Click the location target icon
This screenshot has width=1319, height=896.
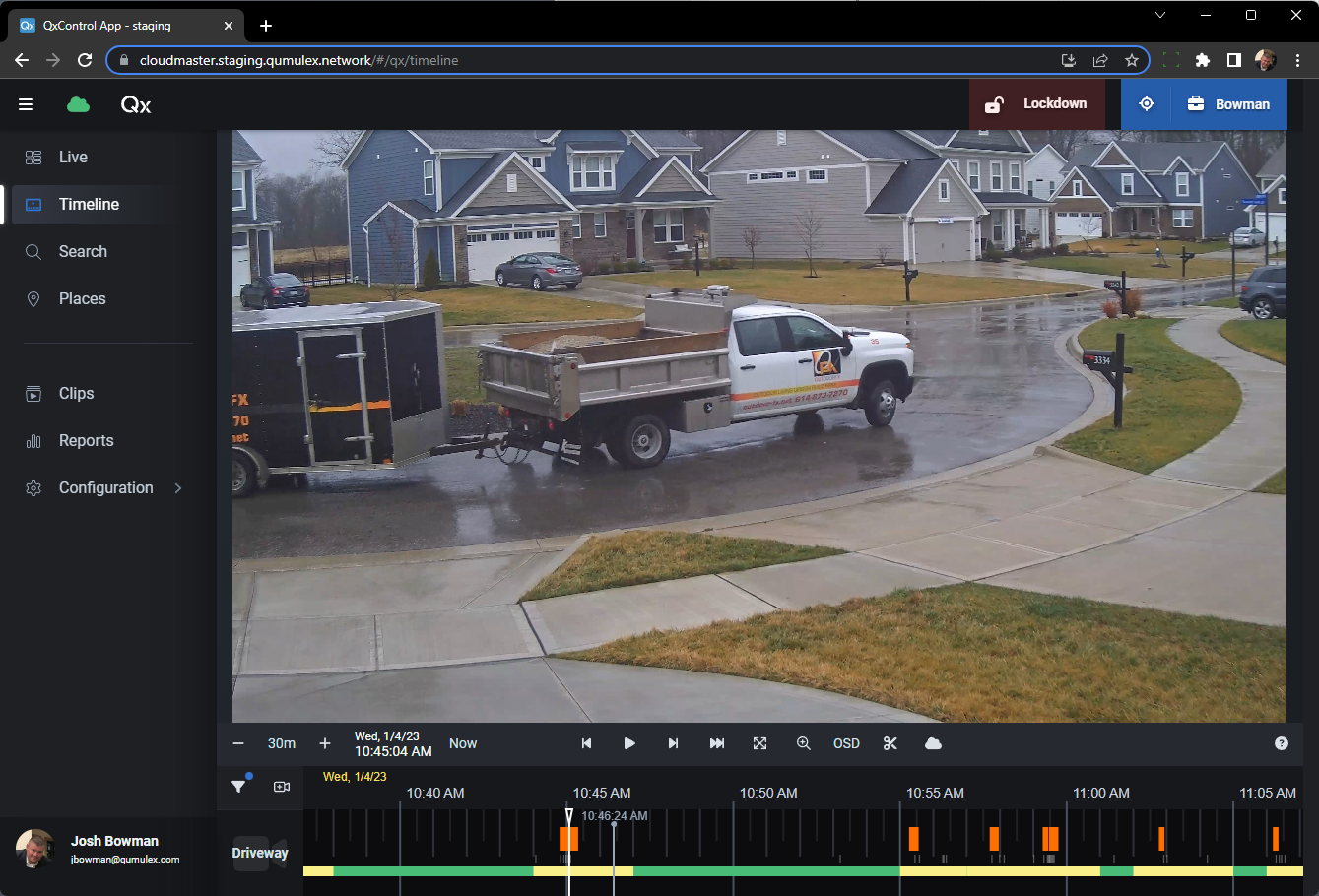[x=1146, y=104]
